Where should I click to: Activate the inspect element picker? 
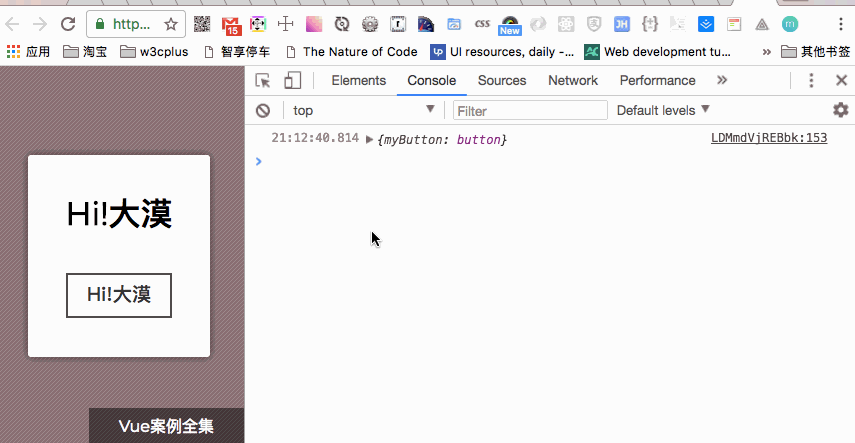(x=263, y=81)
